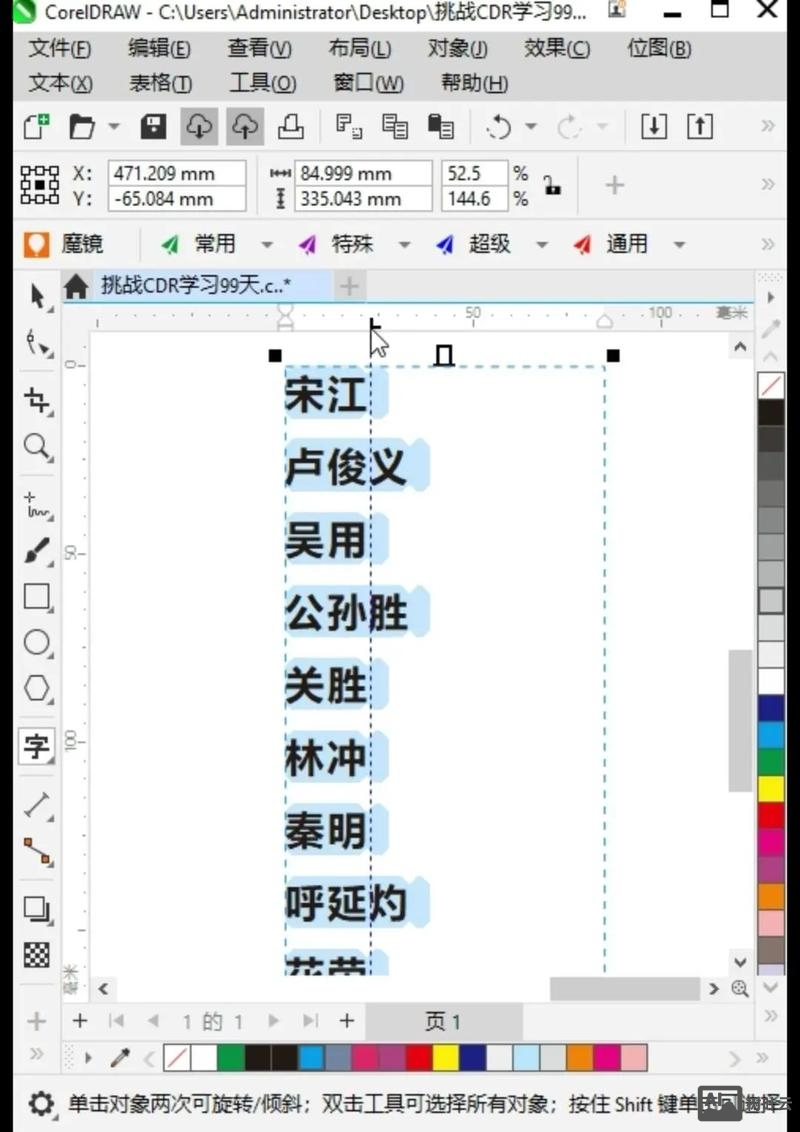This screenshot has height=1132, width=800.
Task: Expand the 常用 dropdown in the 魔镜 toolbar
Action: tap(266, 243)
